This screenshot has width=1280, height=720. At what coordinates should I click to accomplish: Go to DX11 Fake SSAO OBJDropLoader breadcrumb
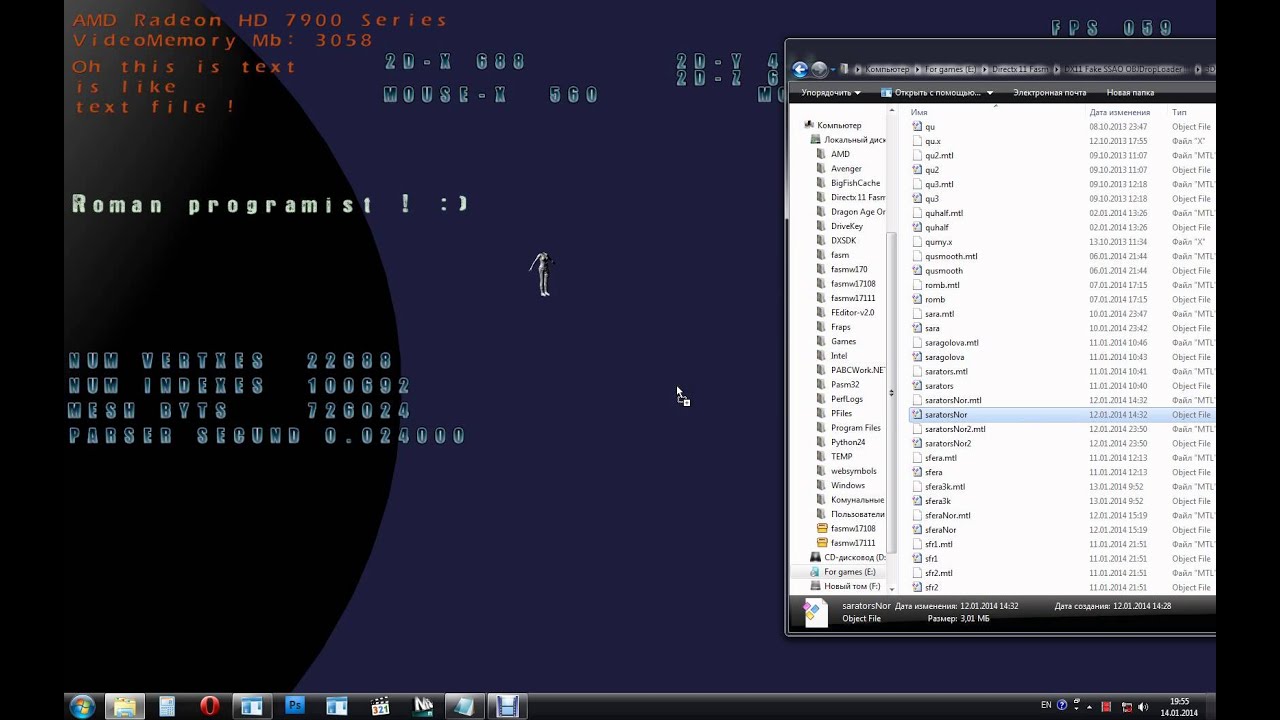tap(1126, 70)
